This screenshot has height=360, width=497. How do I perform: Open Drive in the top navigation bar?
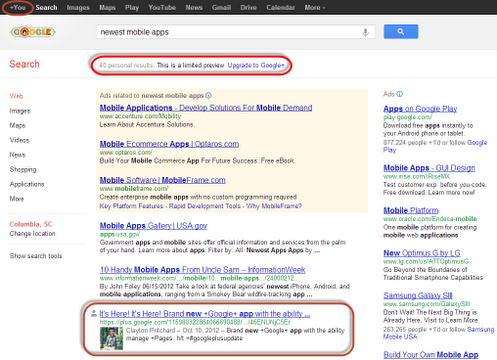point(249,7)
